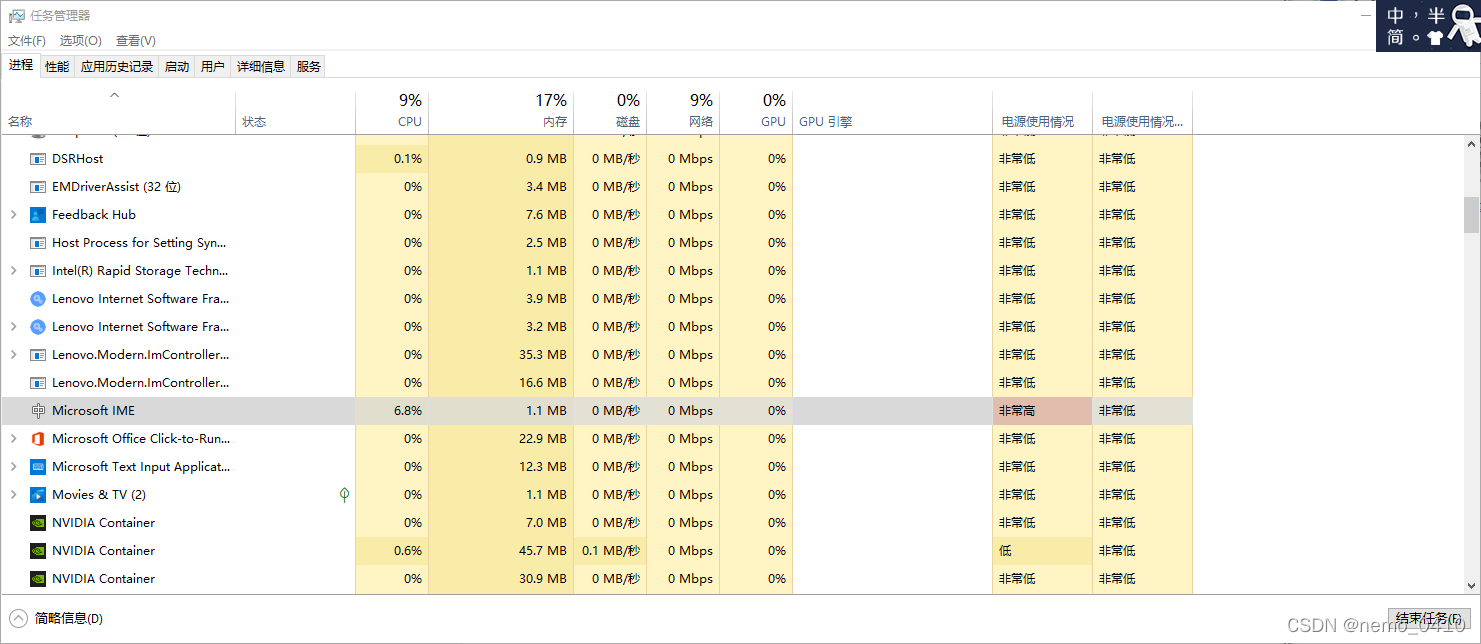Image resolution: width=1481 pixels, height=644 pixels.
Task: Click the vertical scrollbar thumb
Action: pyautogui.click(x=1471, y=214)
